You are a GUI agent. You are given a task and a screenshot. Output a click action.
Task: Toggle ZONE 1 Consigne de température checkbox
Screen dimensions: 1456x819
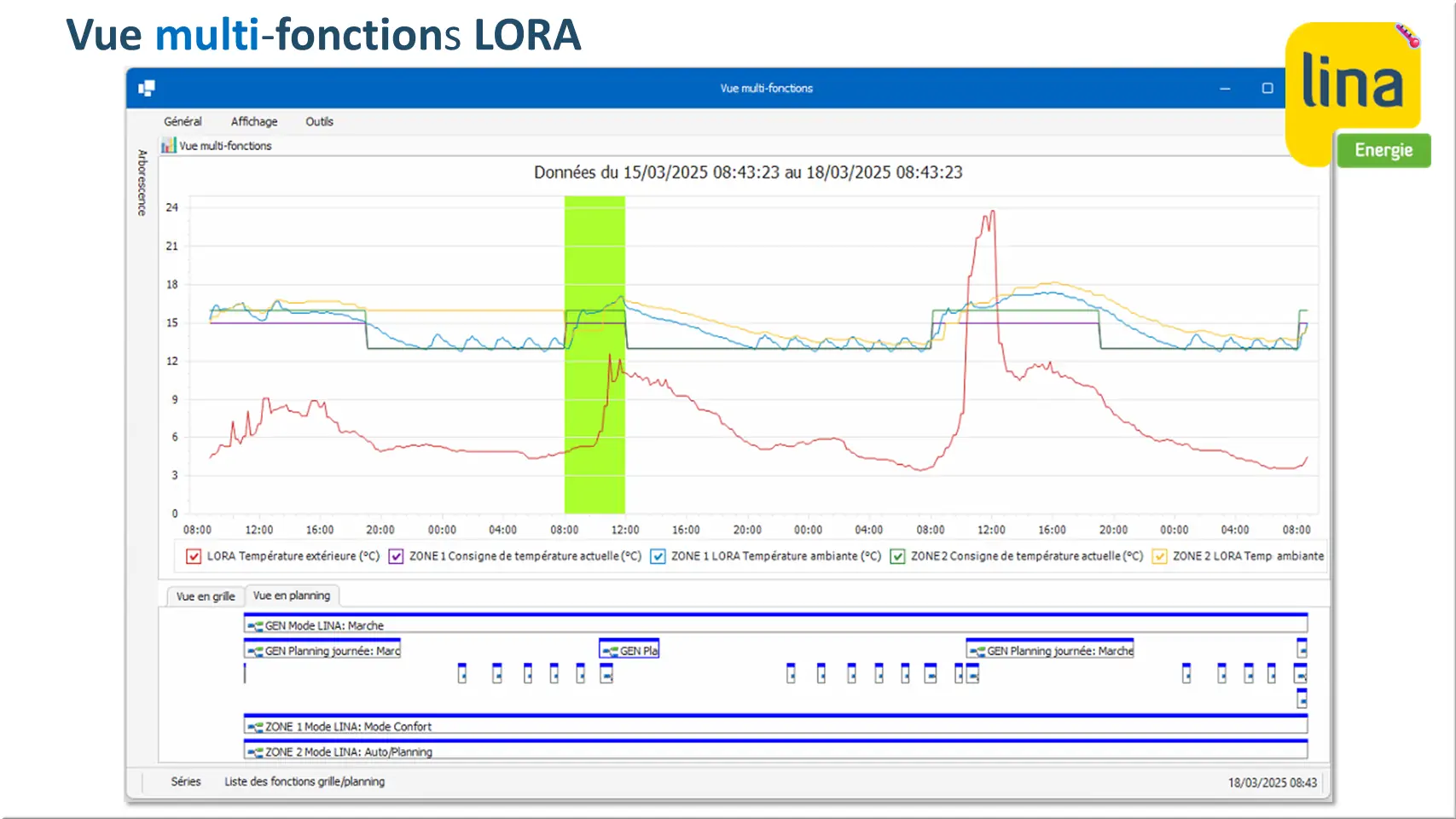[396, 556]
